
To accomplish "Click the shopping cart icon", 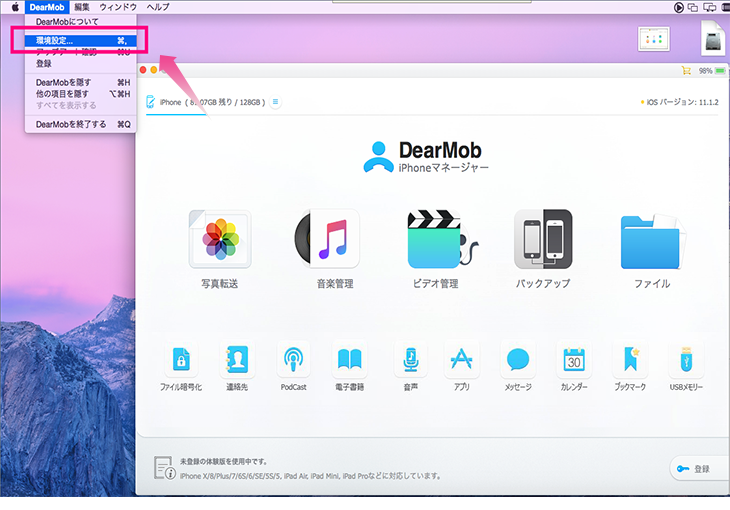I will click(686, 71).
